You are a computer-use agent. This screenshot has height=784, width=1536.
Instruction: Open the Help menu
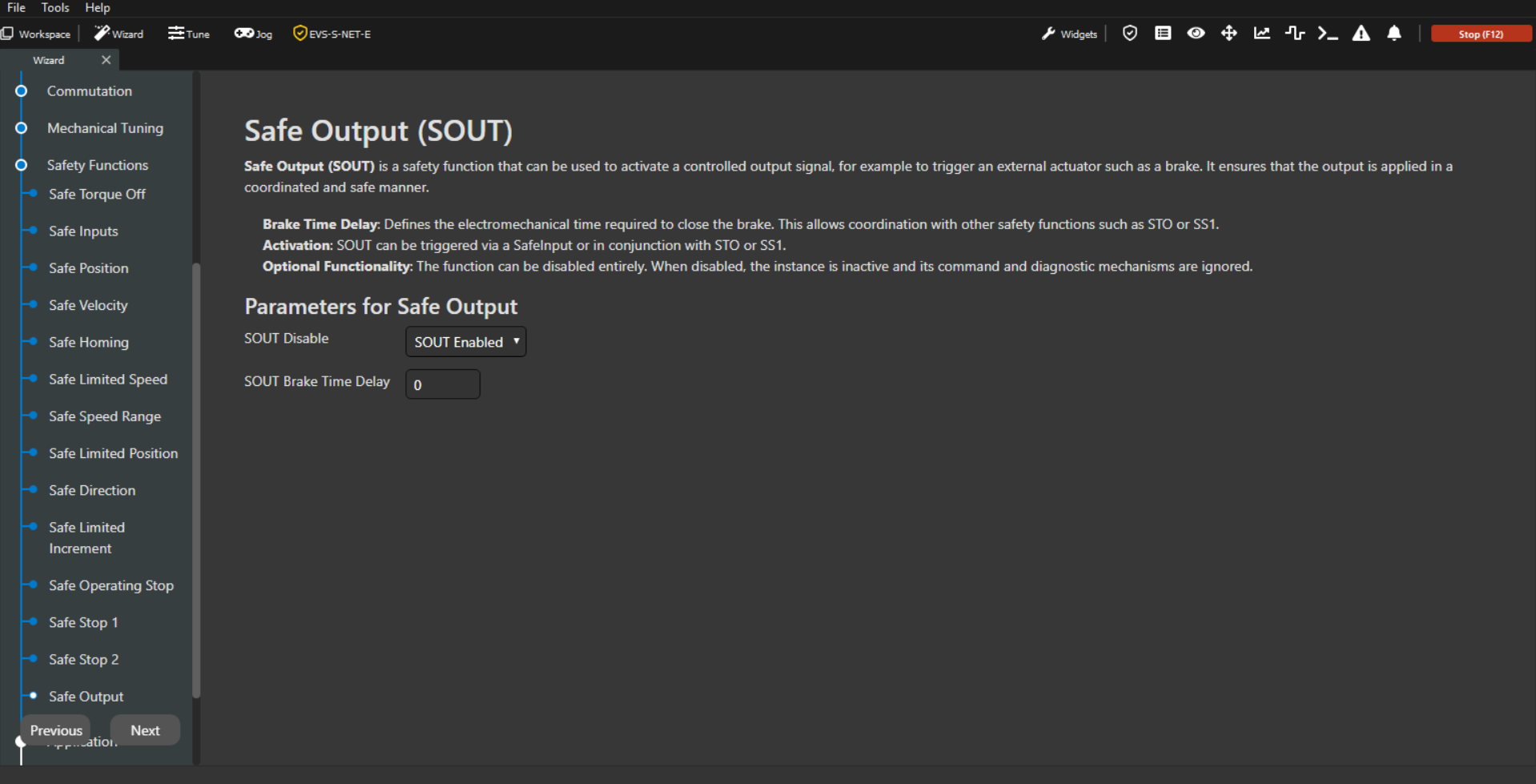click(97, 8)
